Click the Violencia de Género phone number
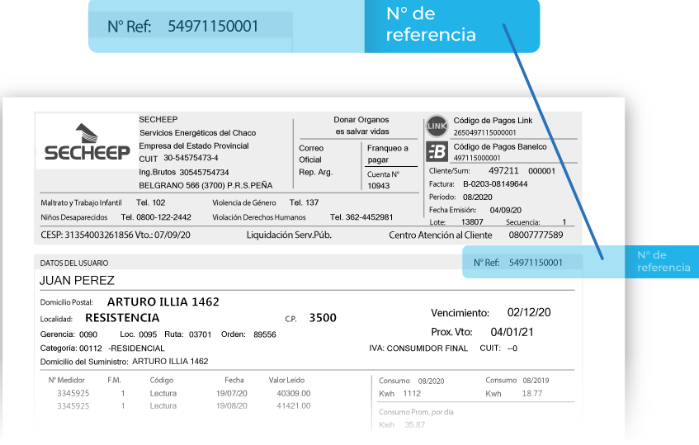The width and height of the screenshot is (699, 445). click(x=312, y=202)
